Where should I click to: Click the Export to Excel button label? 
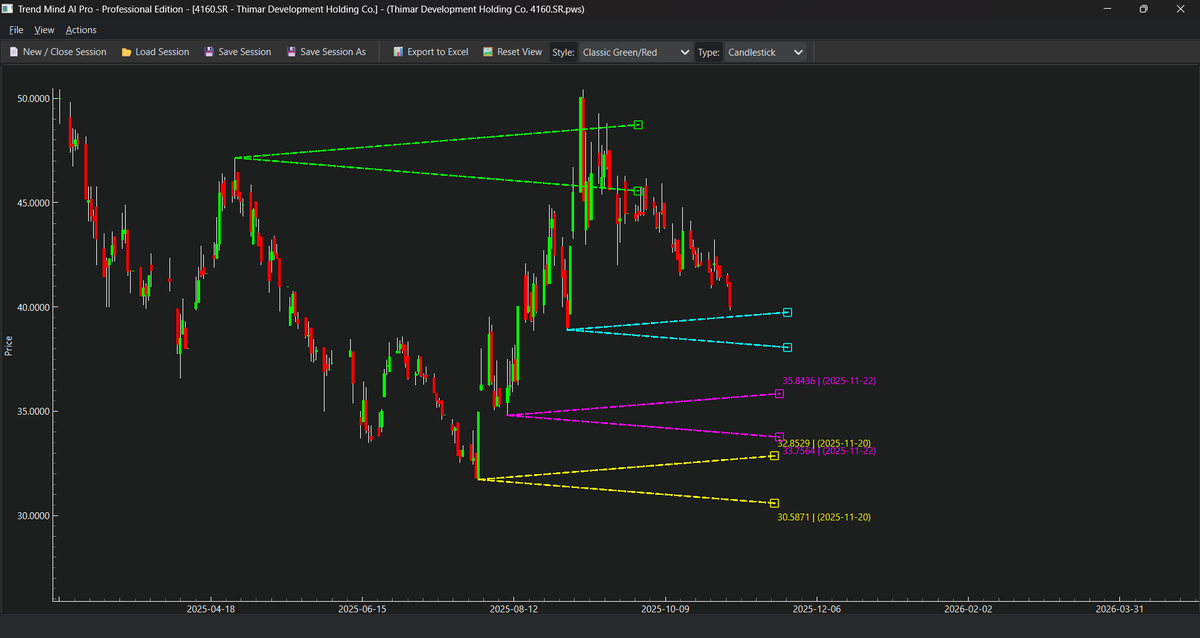(438, 52)
